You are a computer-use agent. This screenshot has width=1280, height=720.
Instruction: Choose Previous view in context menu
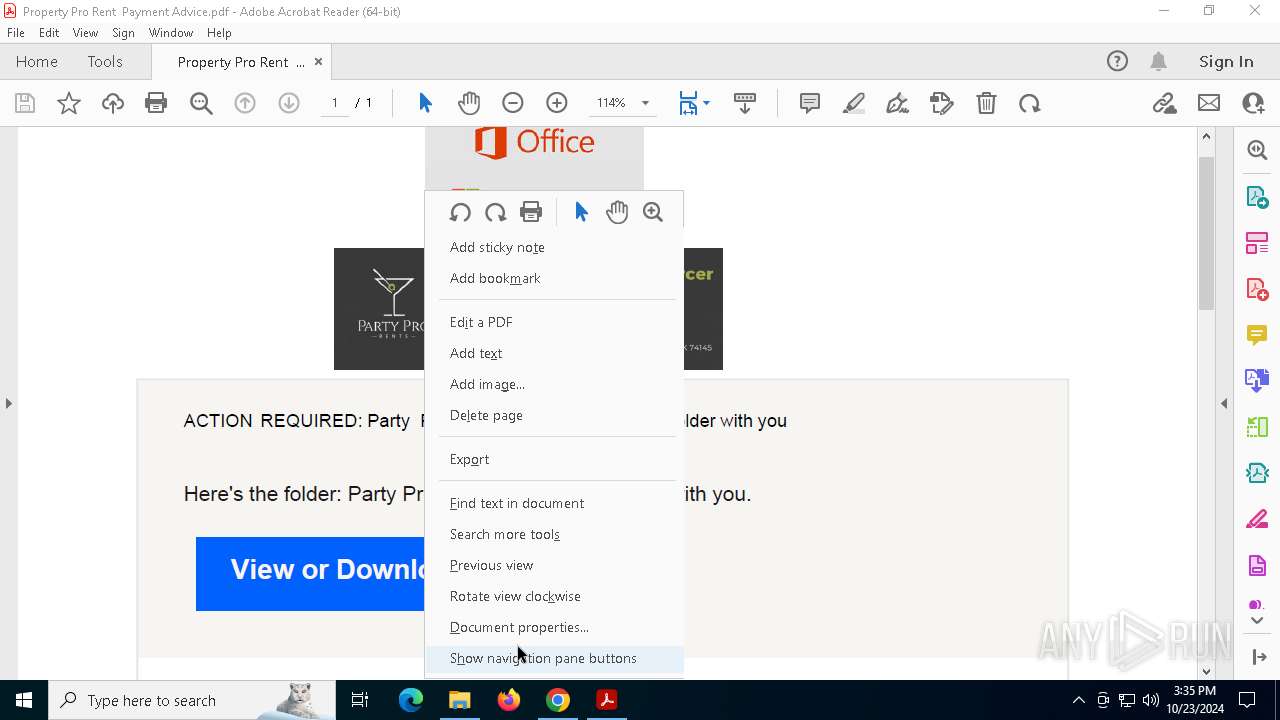click(x=554, y=565)
